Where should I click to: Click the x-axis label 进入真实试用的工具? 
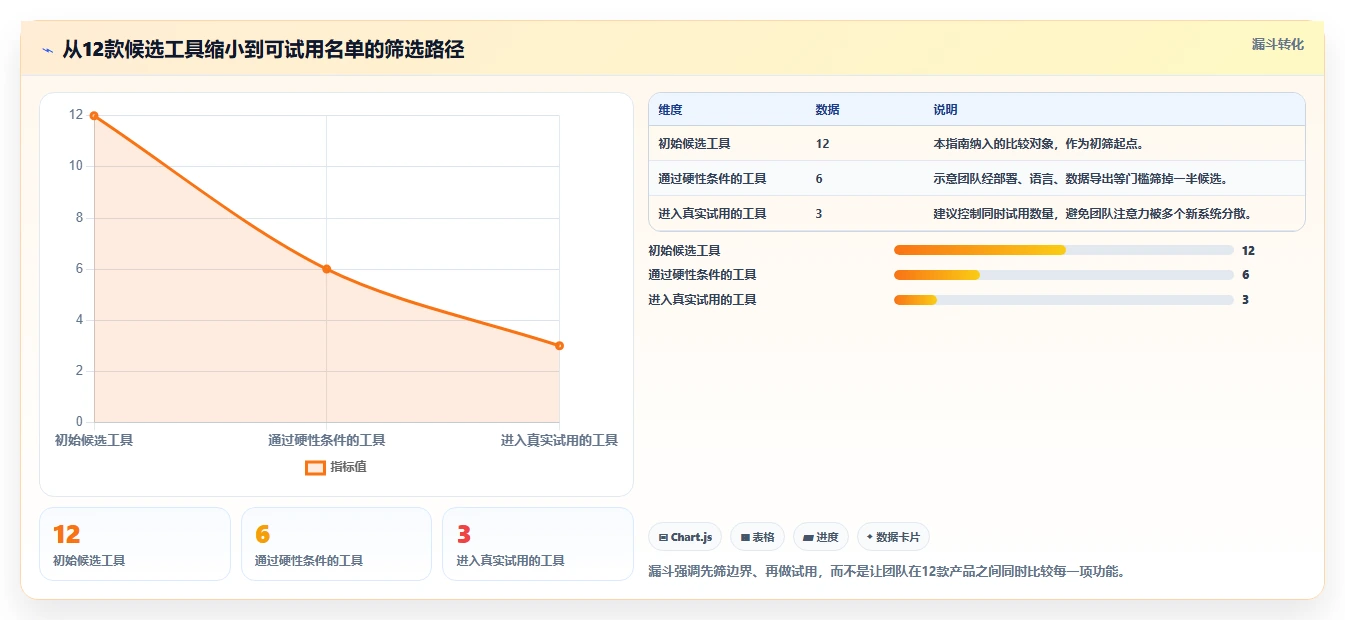[x=559, y=440]
